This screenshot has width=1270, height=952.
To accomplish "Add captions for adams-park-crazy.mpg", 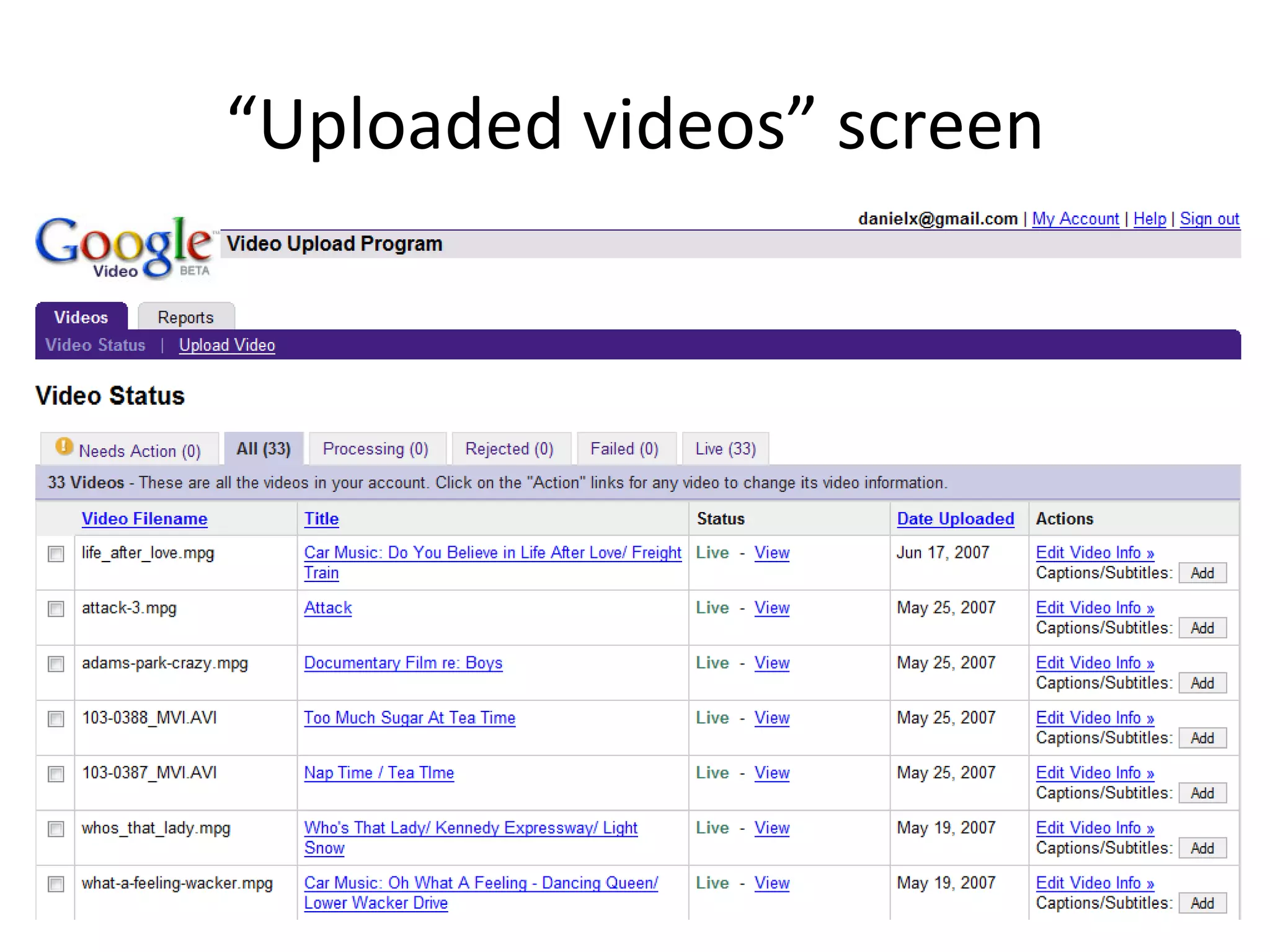I will (1202, 684).
